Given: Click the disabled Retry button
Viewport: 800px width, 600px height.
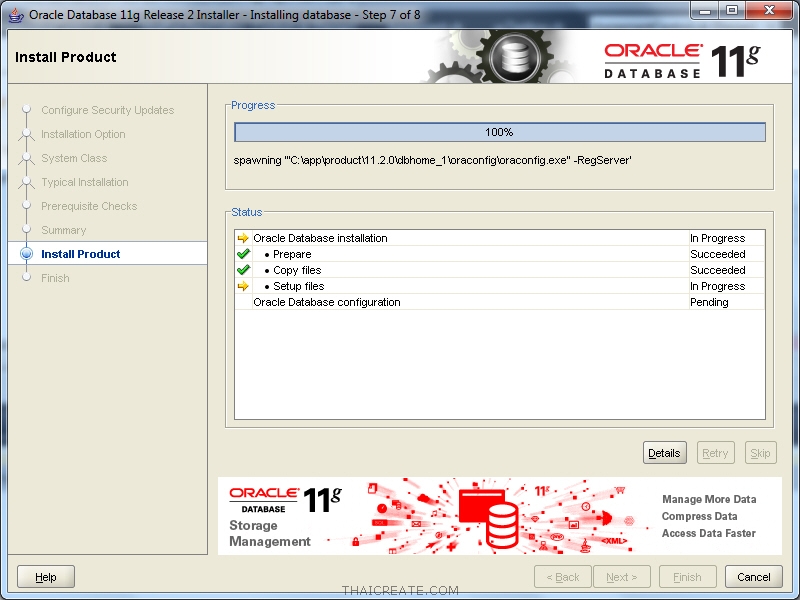Looking at the screenshot, I should point(715,453).
